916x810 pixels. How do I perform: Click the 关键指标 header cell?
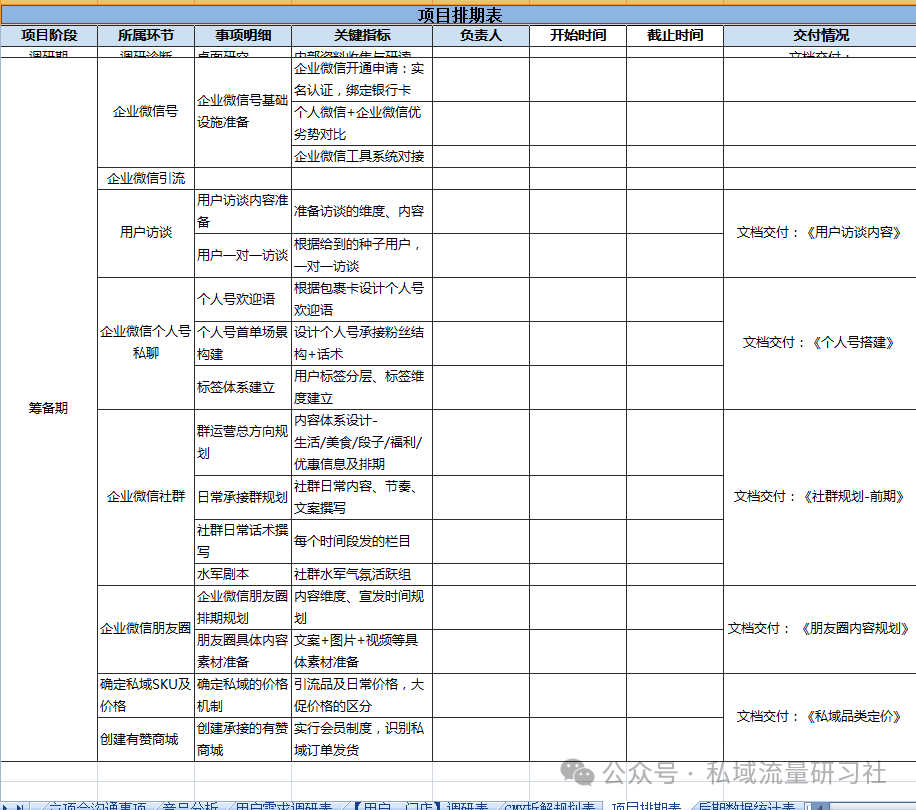pyautogui.click(x=362, y=36)
